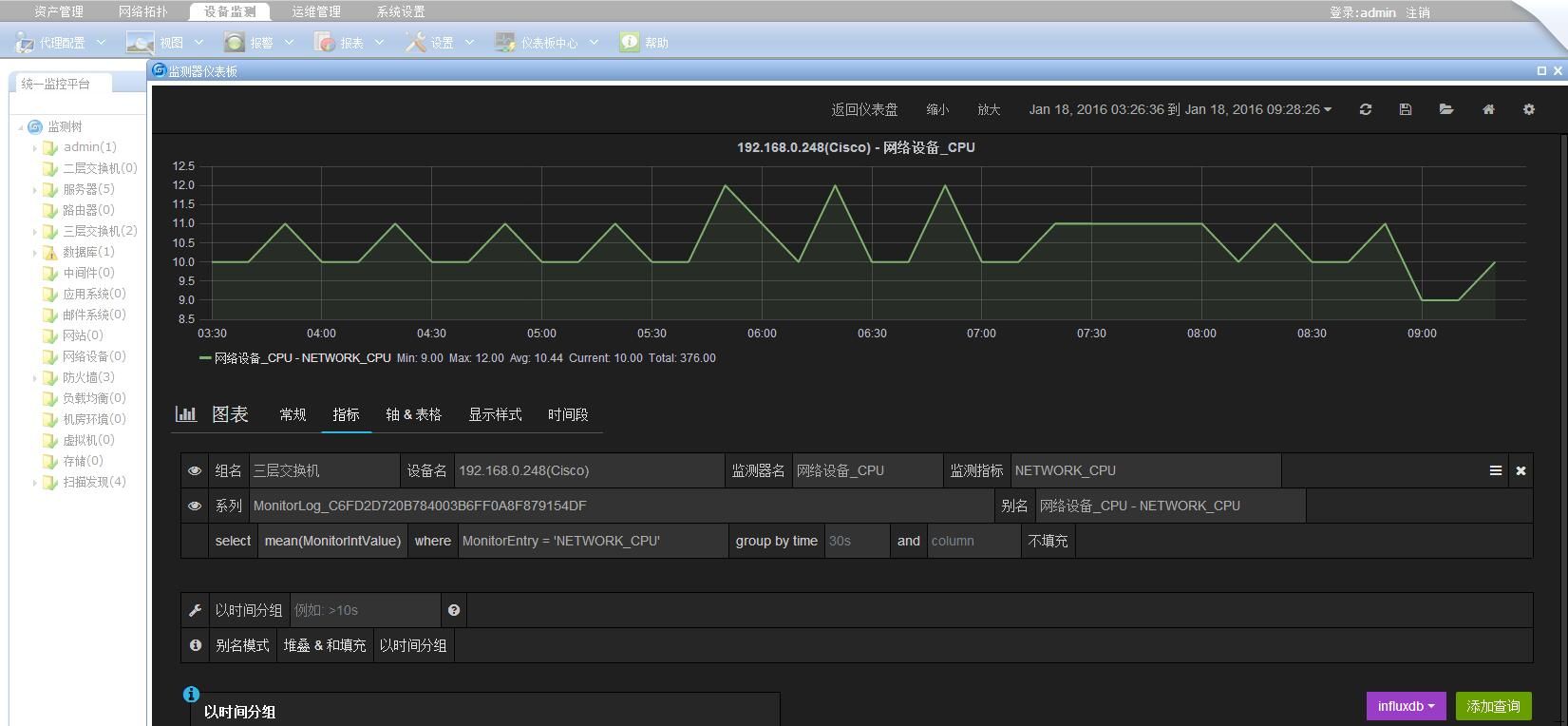Image resolution: width=1568 pixels, height=726 pixels.
Task: Click the refresh dashboard icon
Action: click(x=1365, y=109)
